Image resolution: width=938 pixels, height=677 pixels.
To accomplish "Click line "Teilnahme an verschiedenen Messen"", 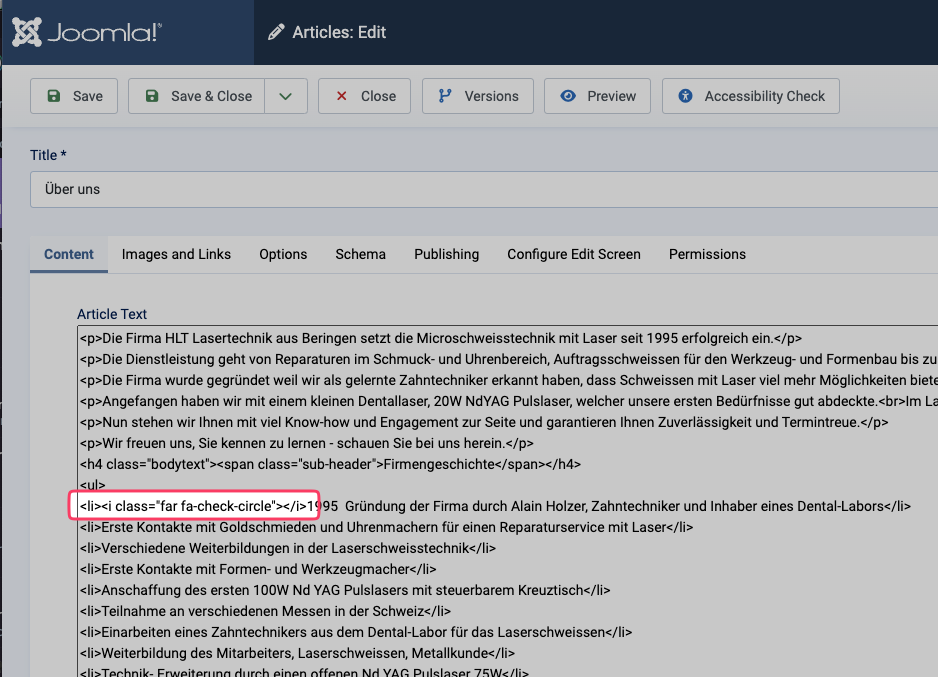I will coord(265,611).
